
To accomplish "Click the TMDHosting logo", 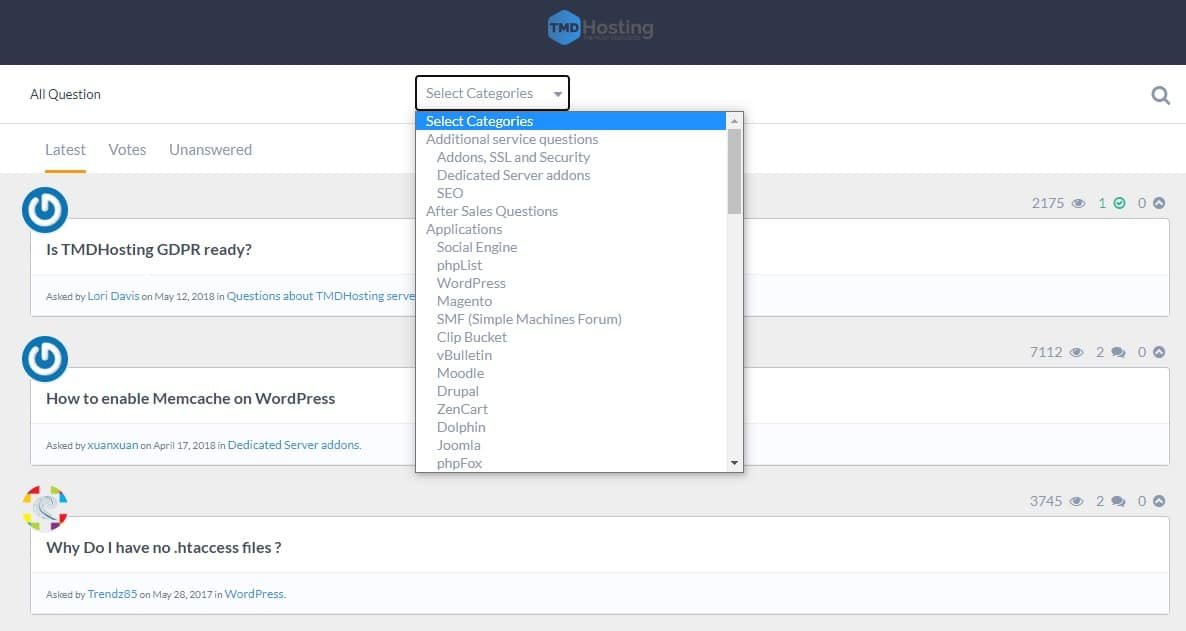I will click(601, 28).
